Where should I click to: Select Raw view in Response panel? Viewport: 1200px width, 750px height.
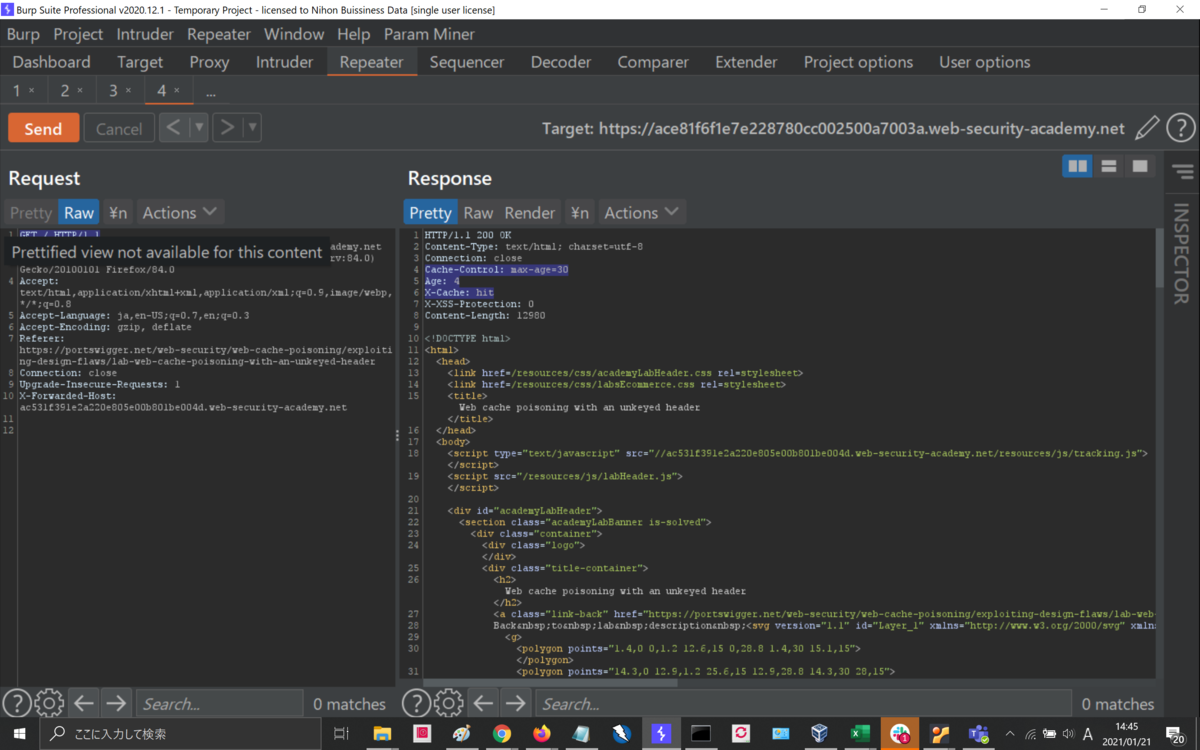(478, 212)
